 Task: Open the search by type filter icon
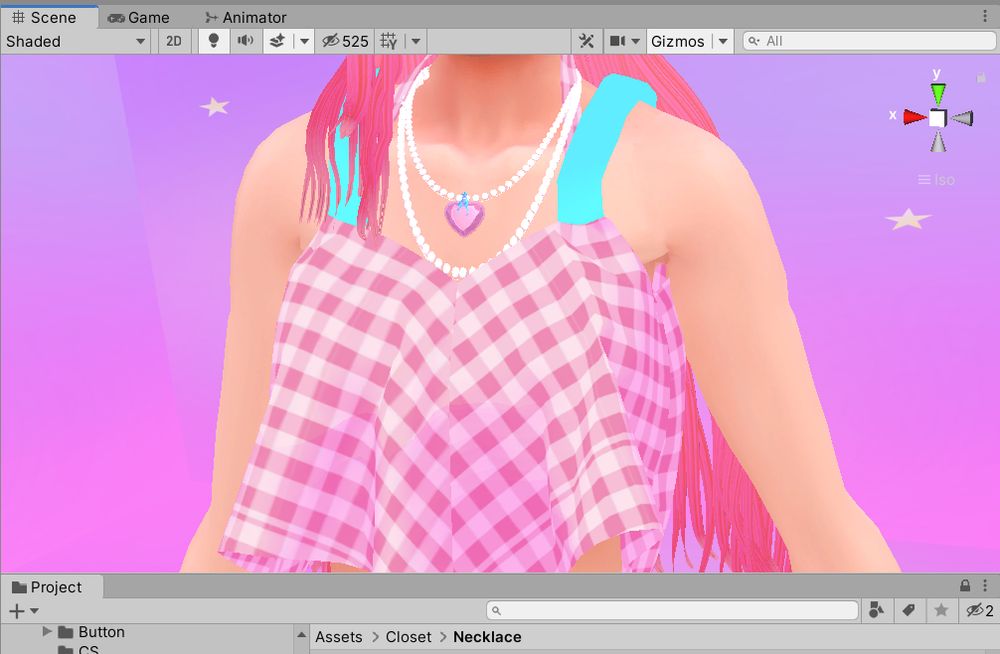point(876,611)
